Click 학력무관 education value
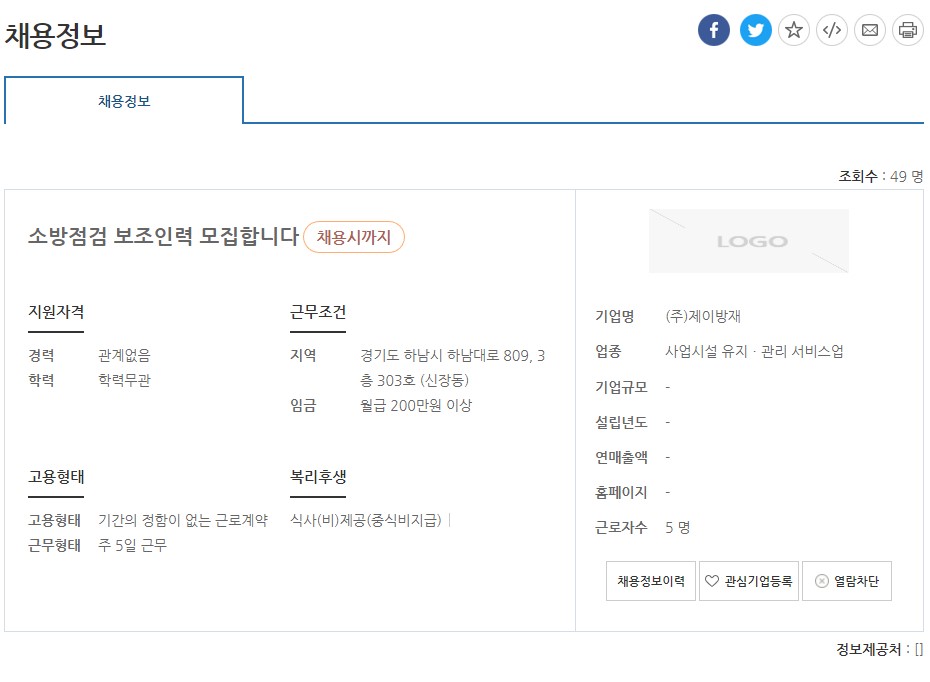 pyautogui.click(x=124, y=380)
